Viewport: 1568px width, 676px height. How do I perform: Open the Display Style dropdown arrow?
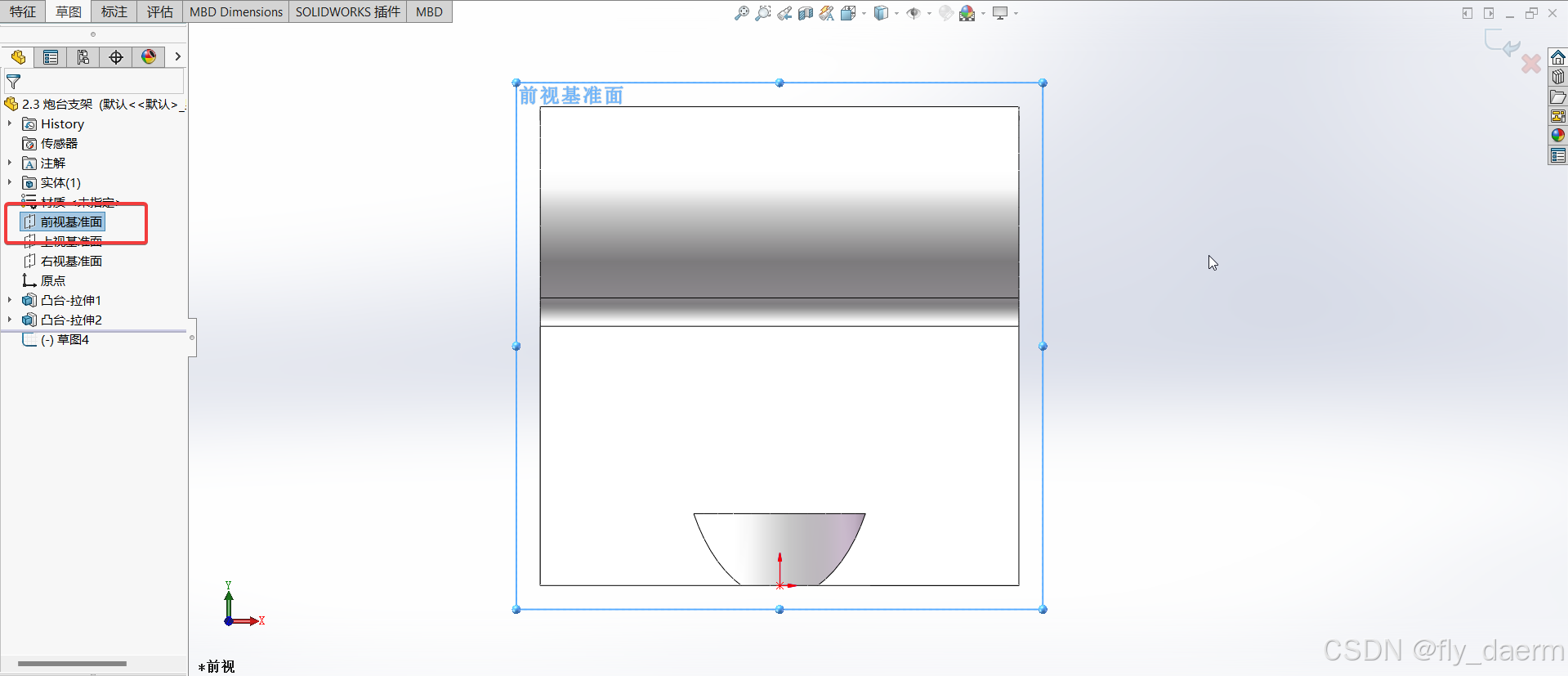click(896, 13)
